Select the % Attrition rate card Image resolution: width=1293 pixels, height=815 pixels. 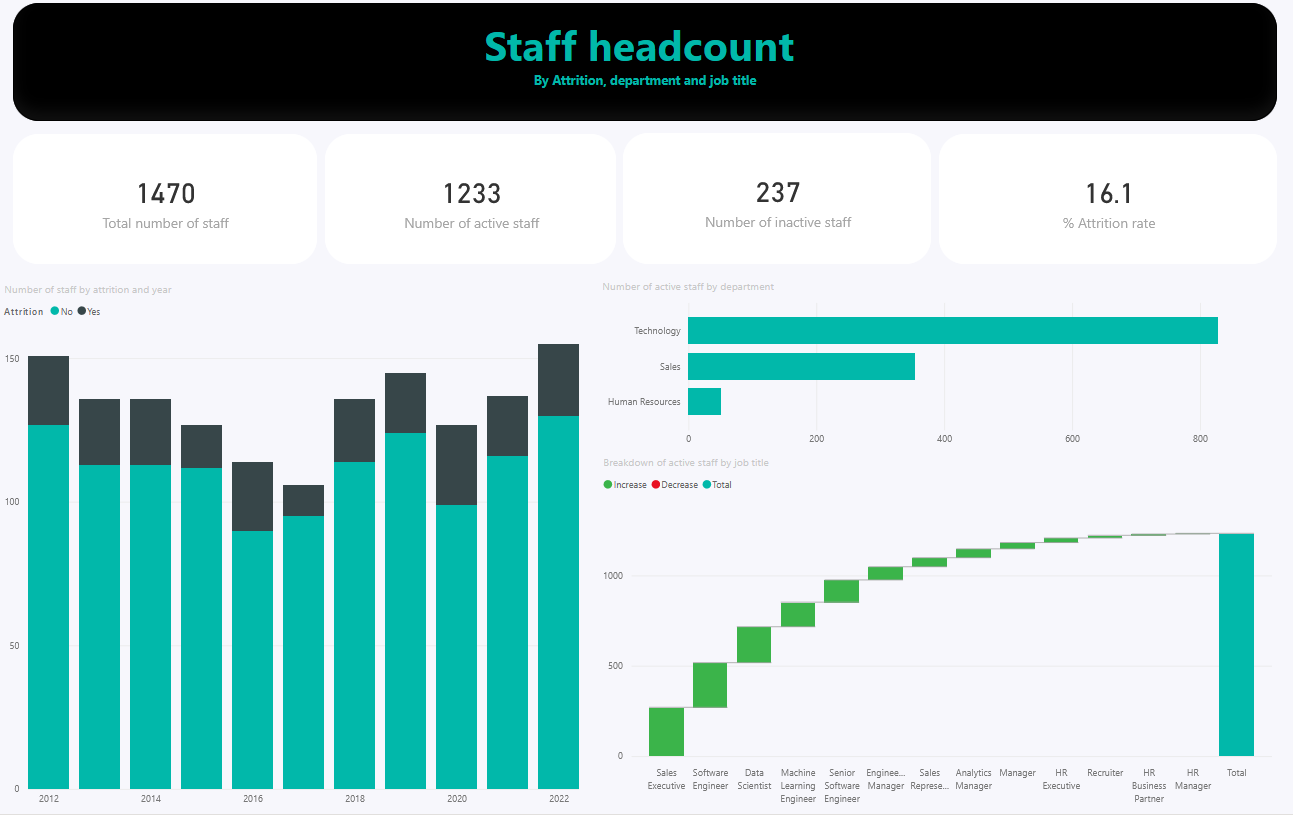click(x=1108, y=200)
